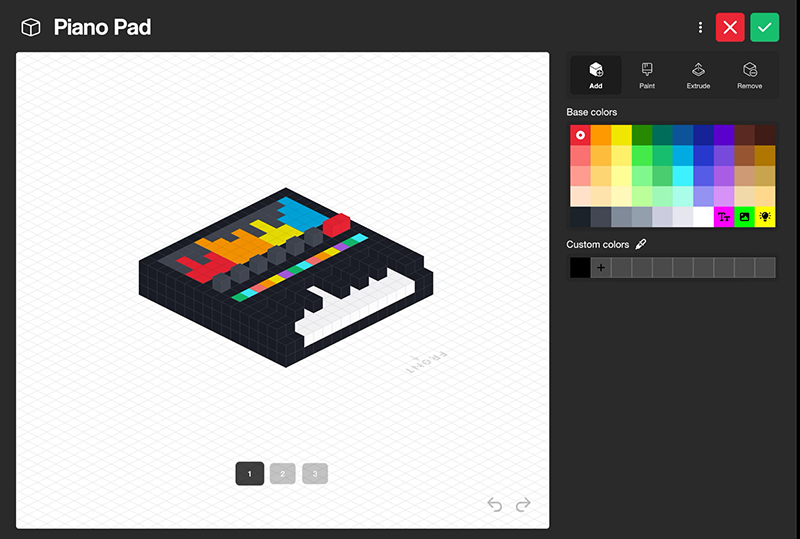Add a new custom color with plus
Screen dimensions: 800x539
tap(601, 267)
